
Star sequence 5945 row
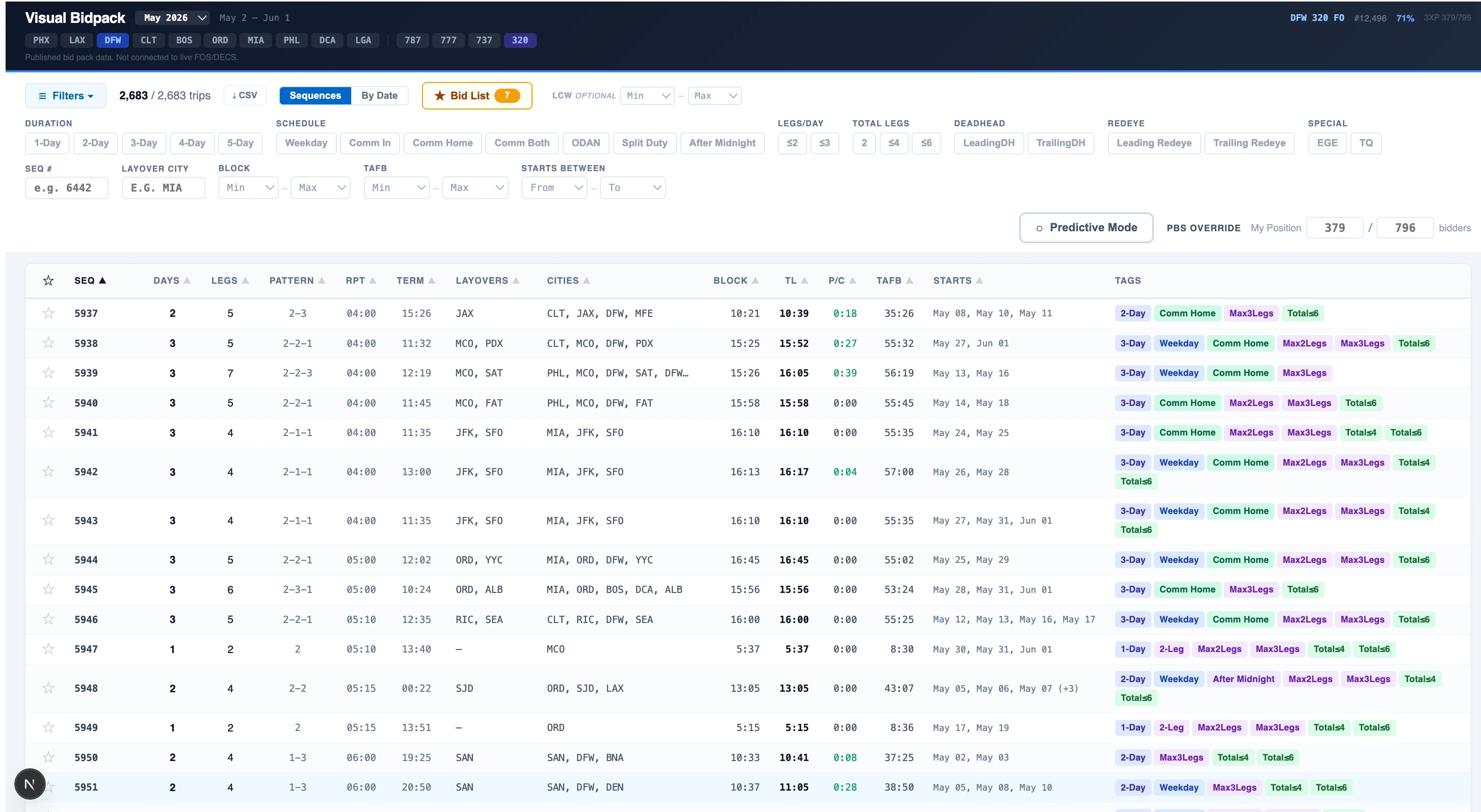[x=48, y=589]
